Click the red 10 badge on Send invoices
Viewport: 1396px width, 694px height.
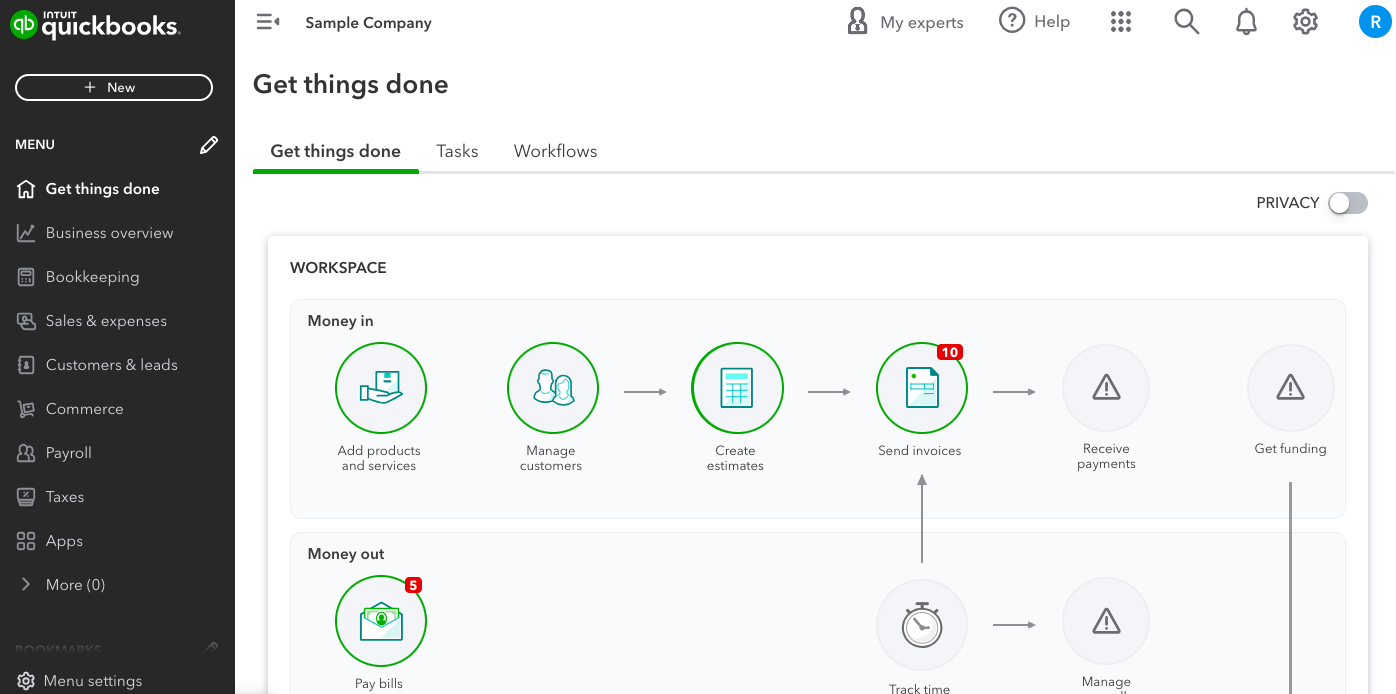(x=950, y=352)
